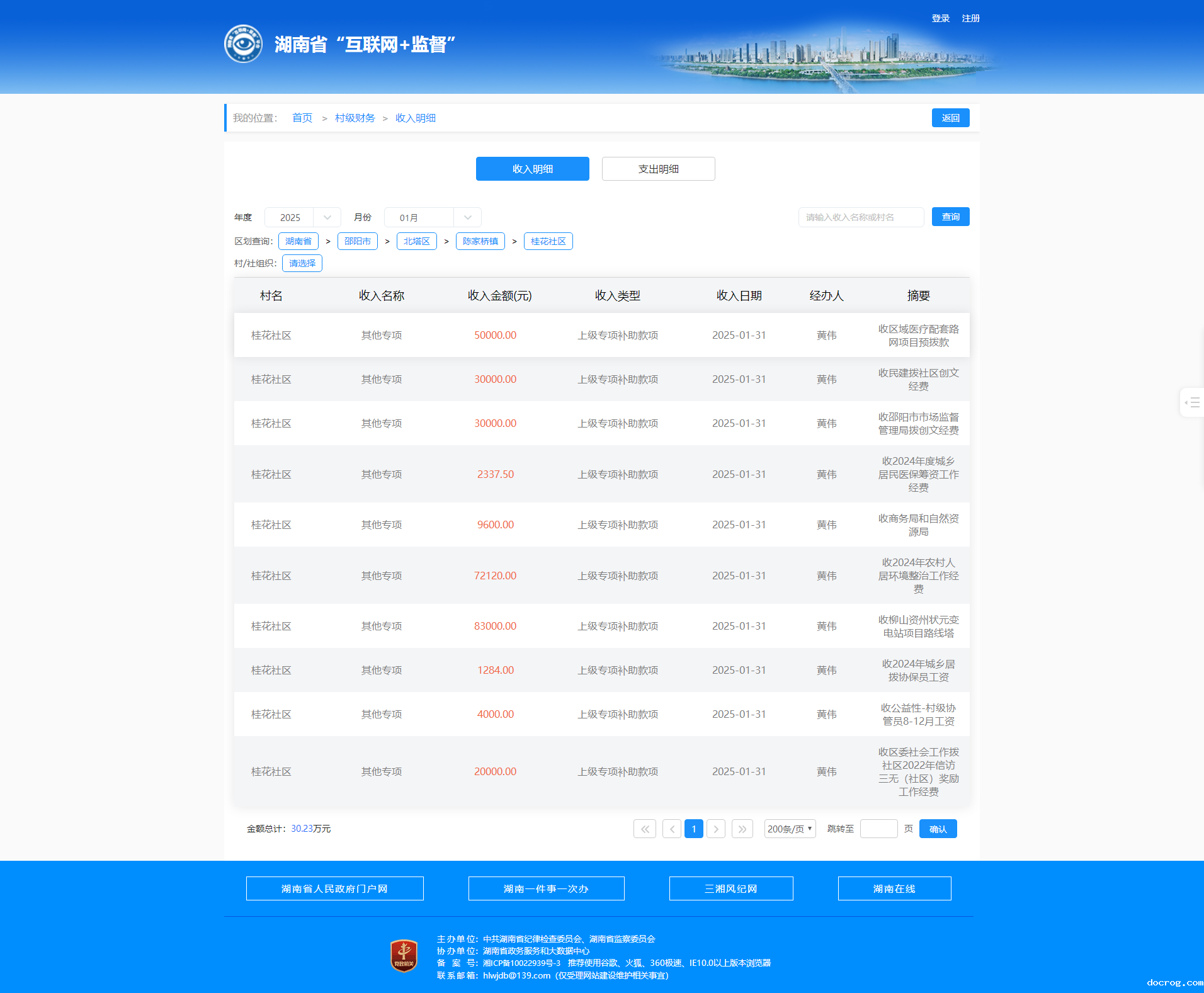Go to the first page arrow
1204x993 pixels.
point(644,829)
